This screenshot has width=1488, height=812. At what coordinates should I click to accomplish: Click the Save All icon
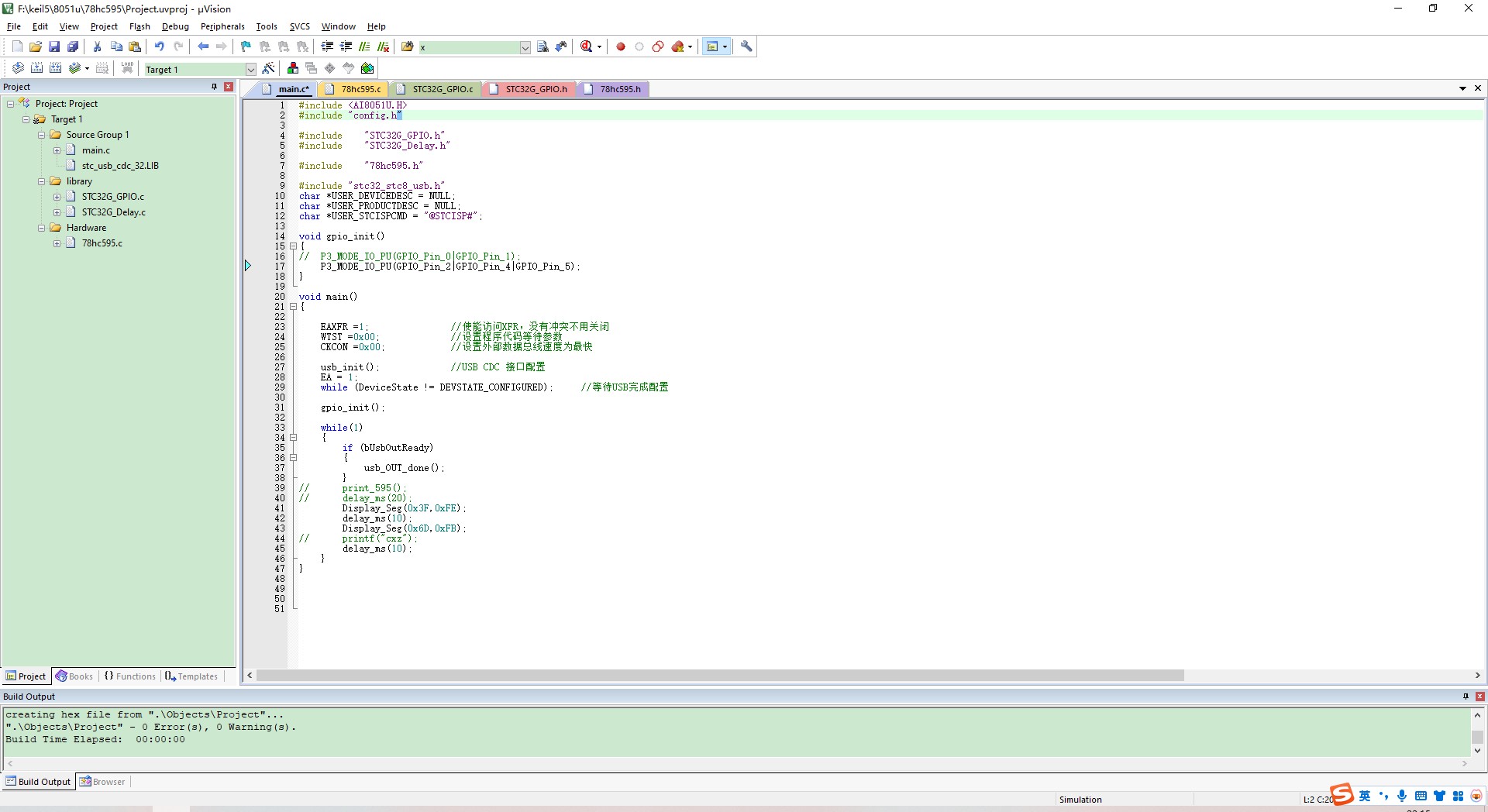click(x=73, y=46)
